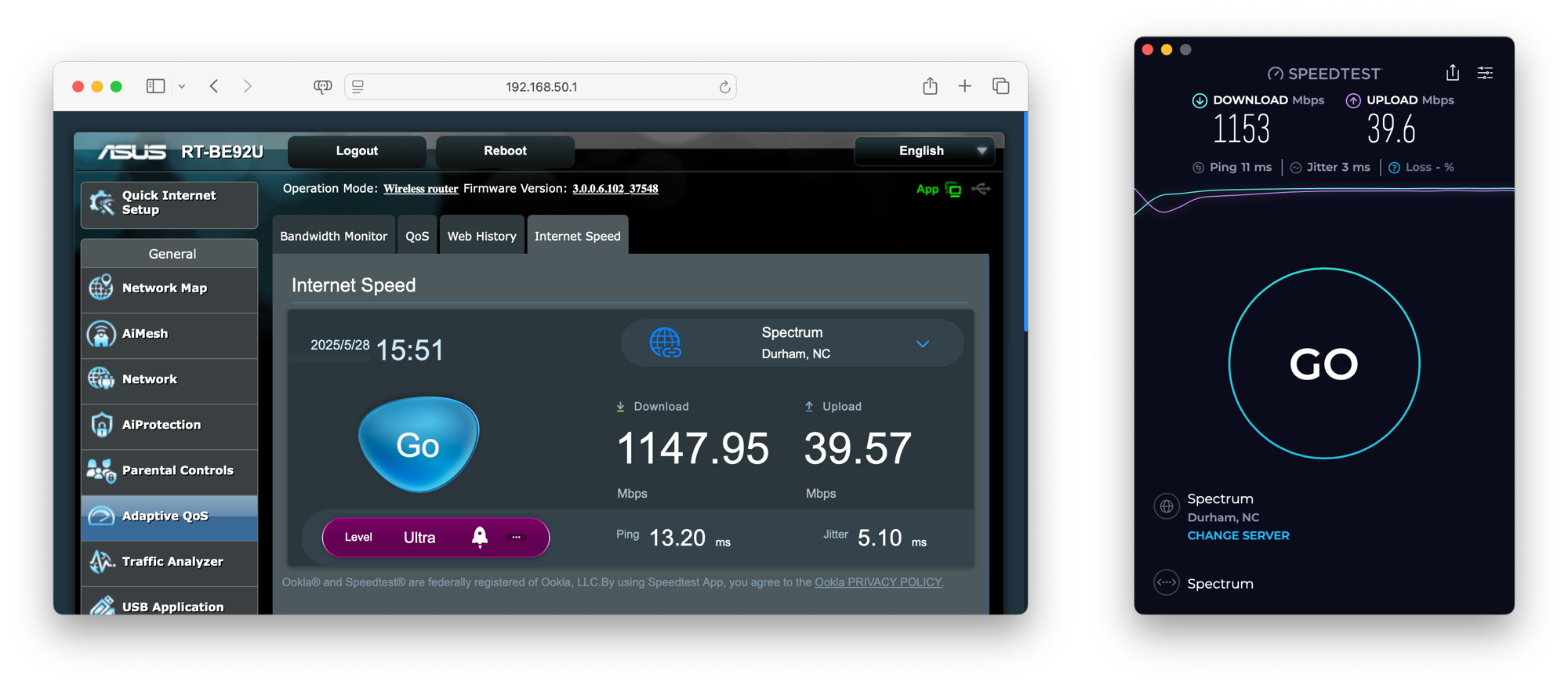The image size is (1568, 685).
Task: Click the Safari sidebar toggle icon
Action: pyautogui.click(x=155, y=86)
